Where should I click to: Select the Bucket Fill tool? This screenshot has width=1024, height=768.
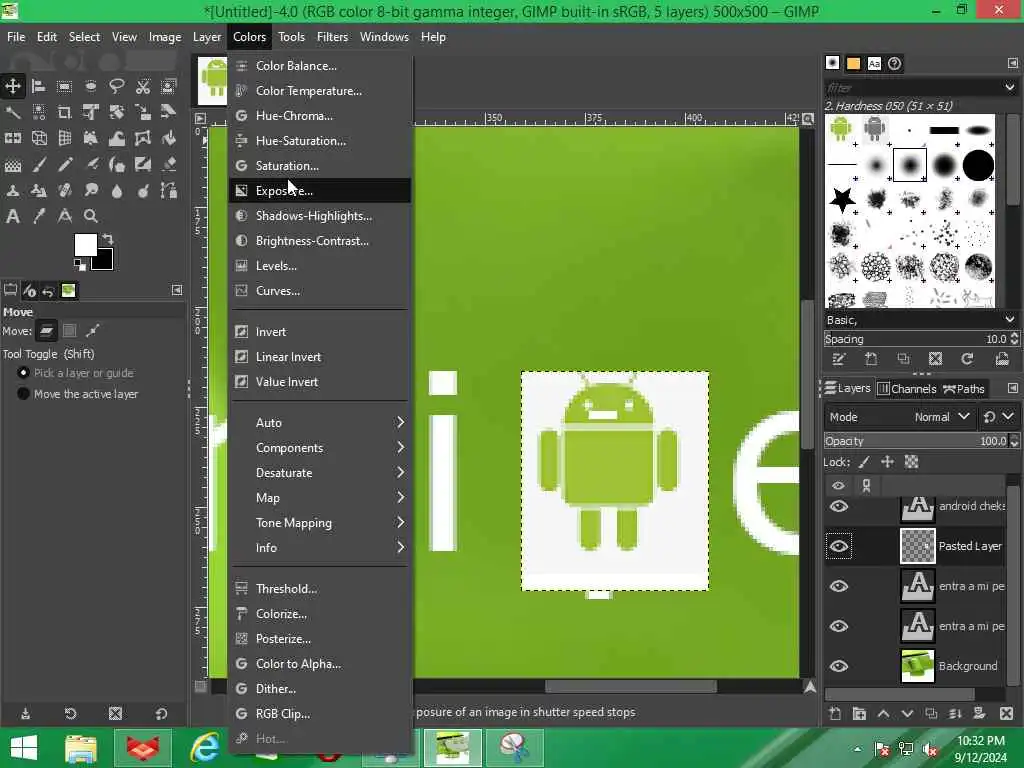coord(168,138)
